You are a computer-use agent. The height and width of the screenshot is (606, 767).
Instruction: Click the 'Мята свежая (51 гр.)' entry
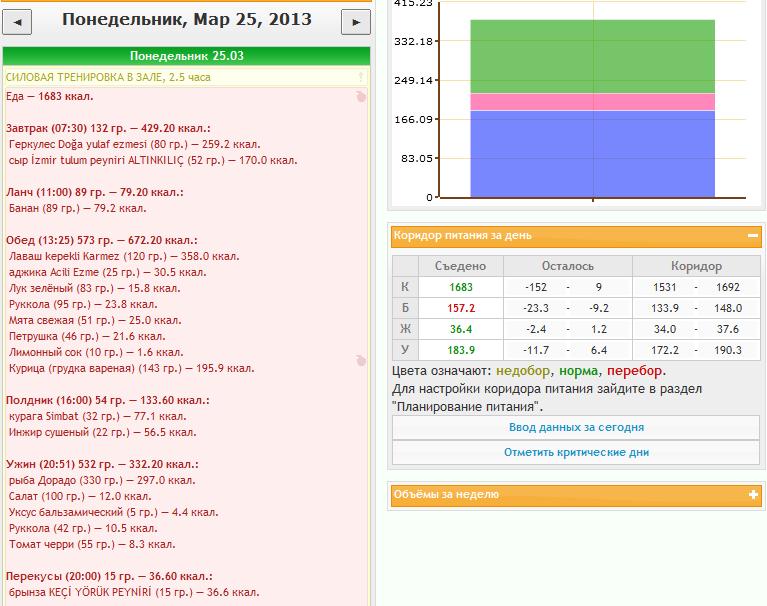point(95,320)
